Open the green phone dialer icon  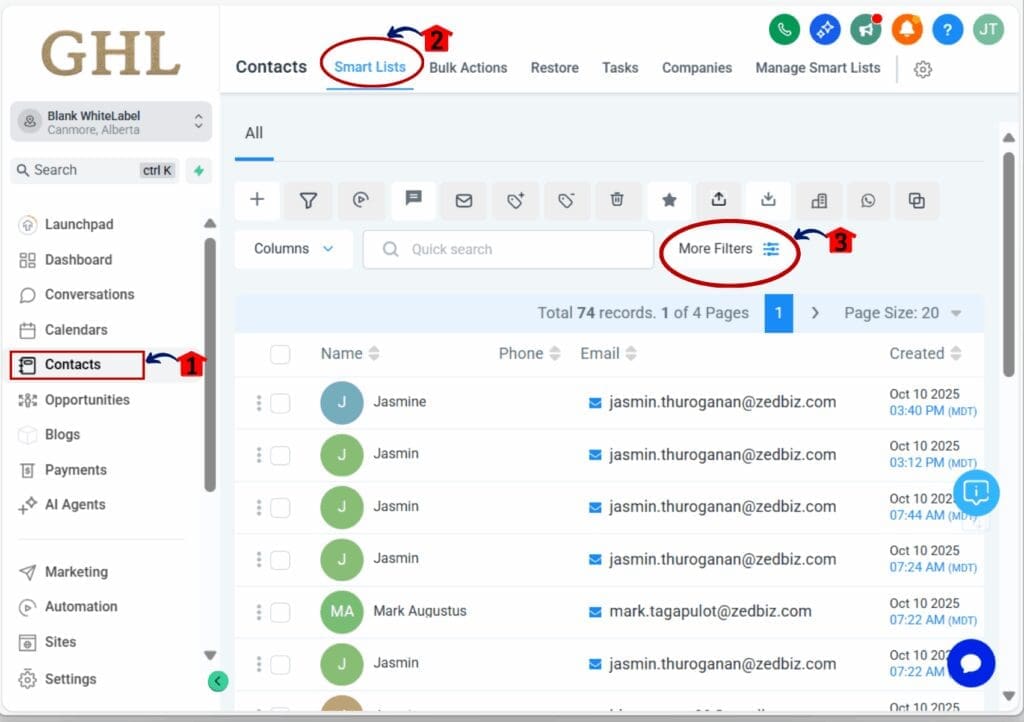point(784,29)
